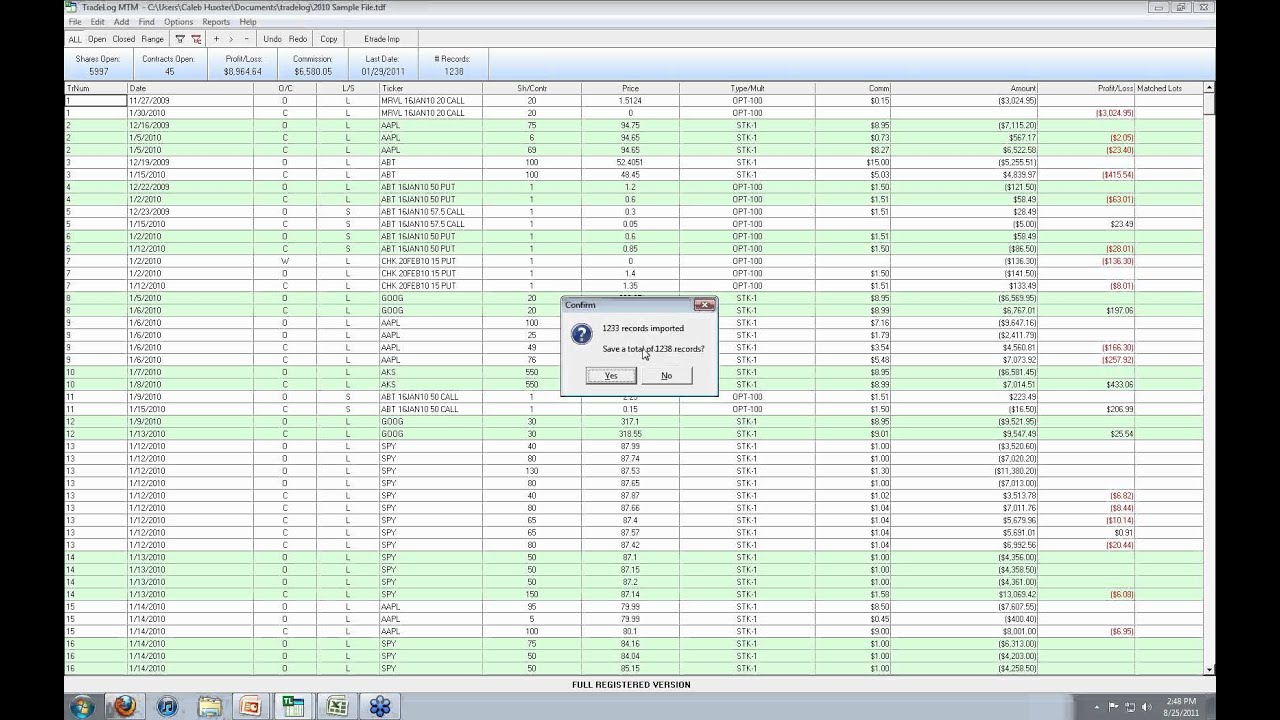This screenshot has width=1280, height=720.
Task: Click the TradeLog taskbar icon
Action: tap(294, 706)
